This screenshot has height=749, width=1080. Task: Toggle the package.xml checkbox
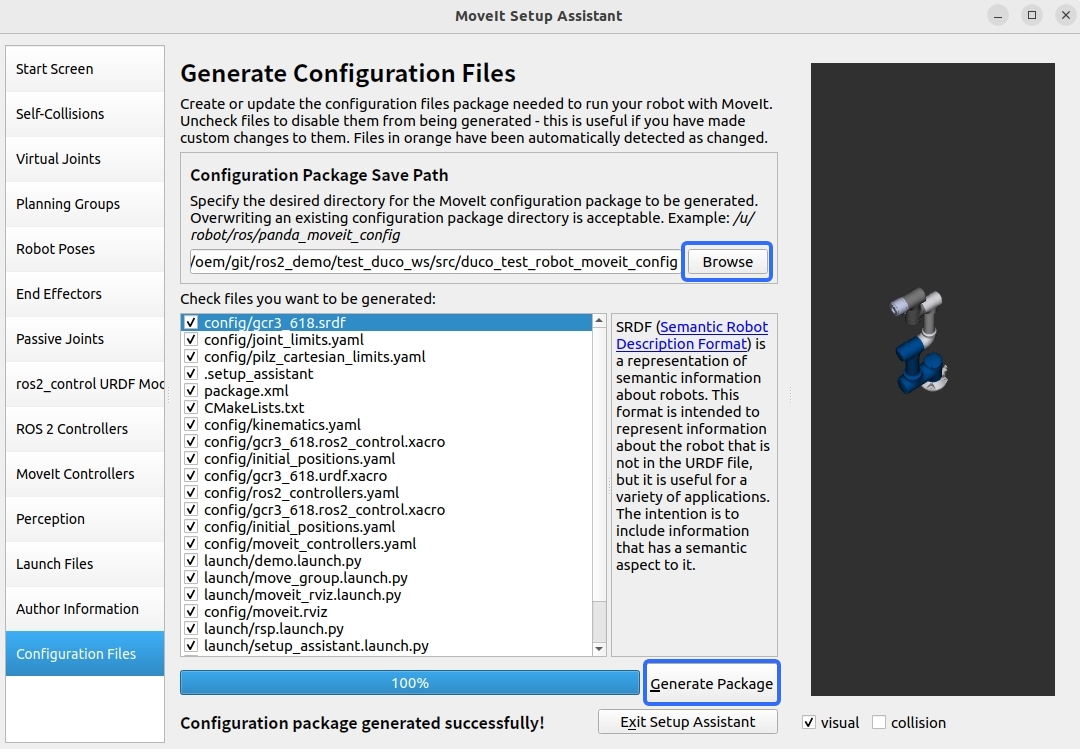[191, 391]
